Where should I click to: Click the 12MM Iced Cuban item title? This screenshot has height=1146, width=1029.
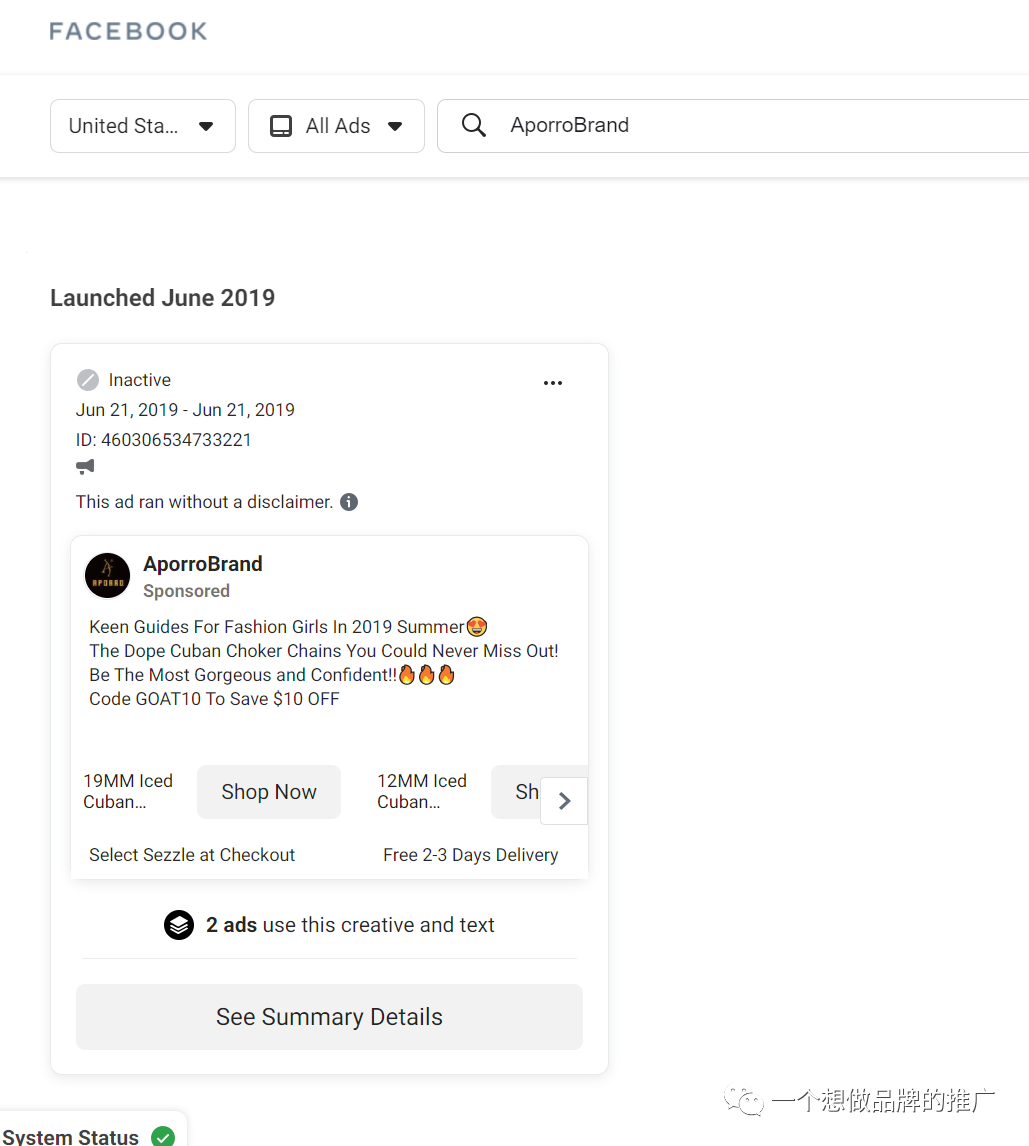pyautogui.click(x=422, y=792)
